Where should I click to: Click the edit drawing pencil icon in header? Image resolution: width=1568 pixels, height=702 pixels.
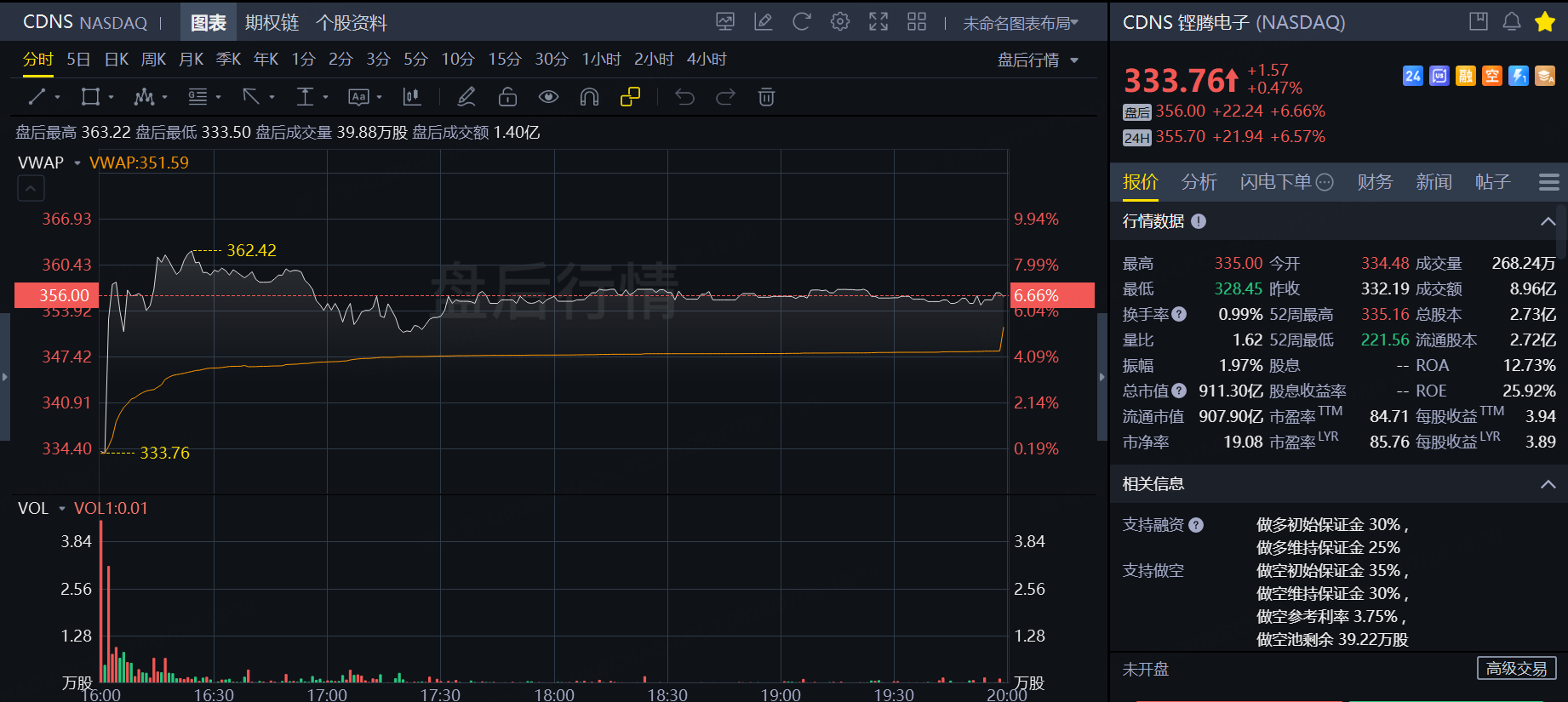[x=764, y=22]
